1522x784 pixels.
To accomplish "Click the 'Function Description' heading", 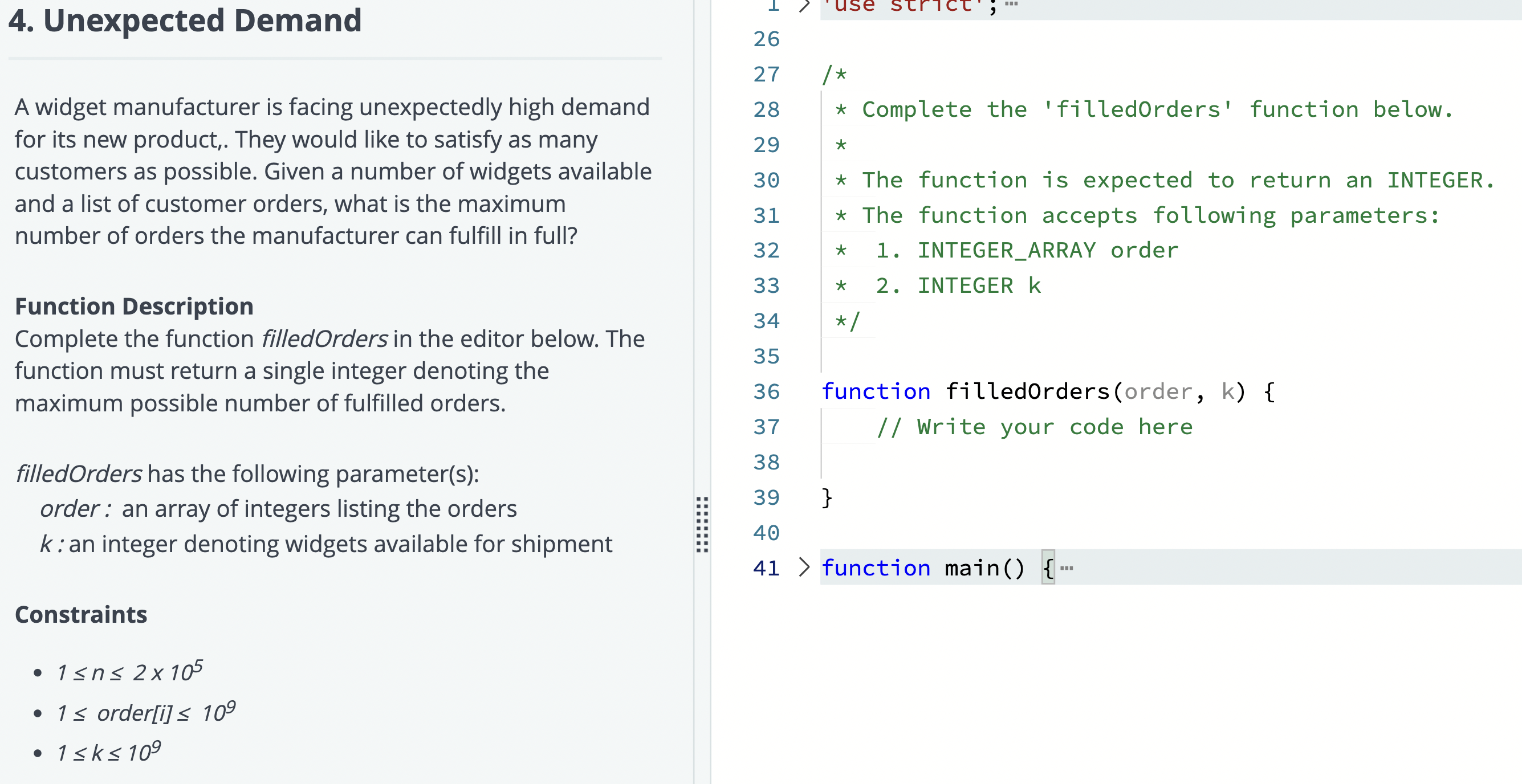I will (x=134, y=307).
